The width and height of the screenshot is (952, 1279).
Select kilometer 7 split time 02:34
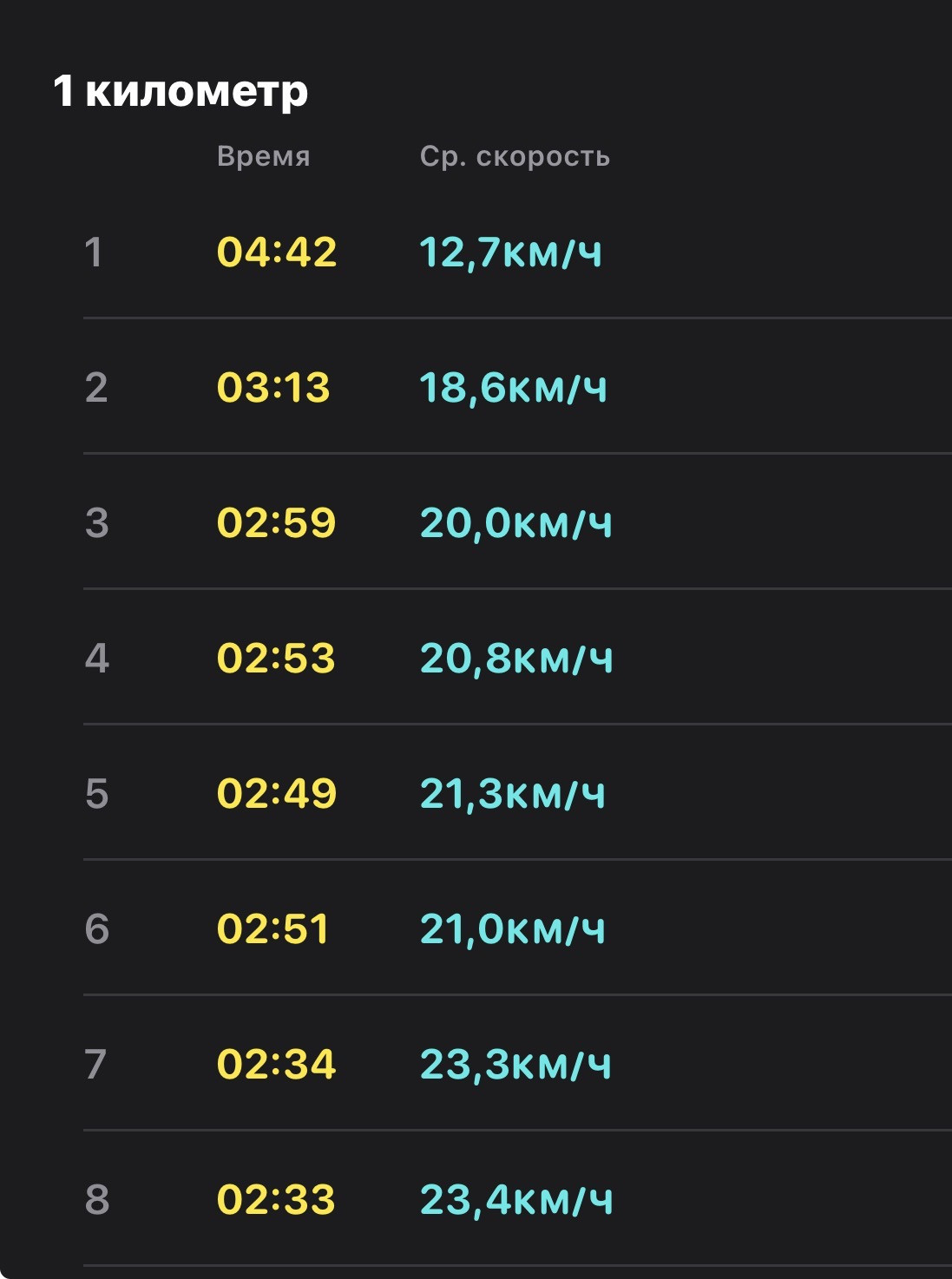point(276,1065)
